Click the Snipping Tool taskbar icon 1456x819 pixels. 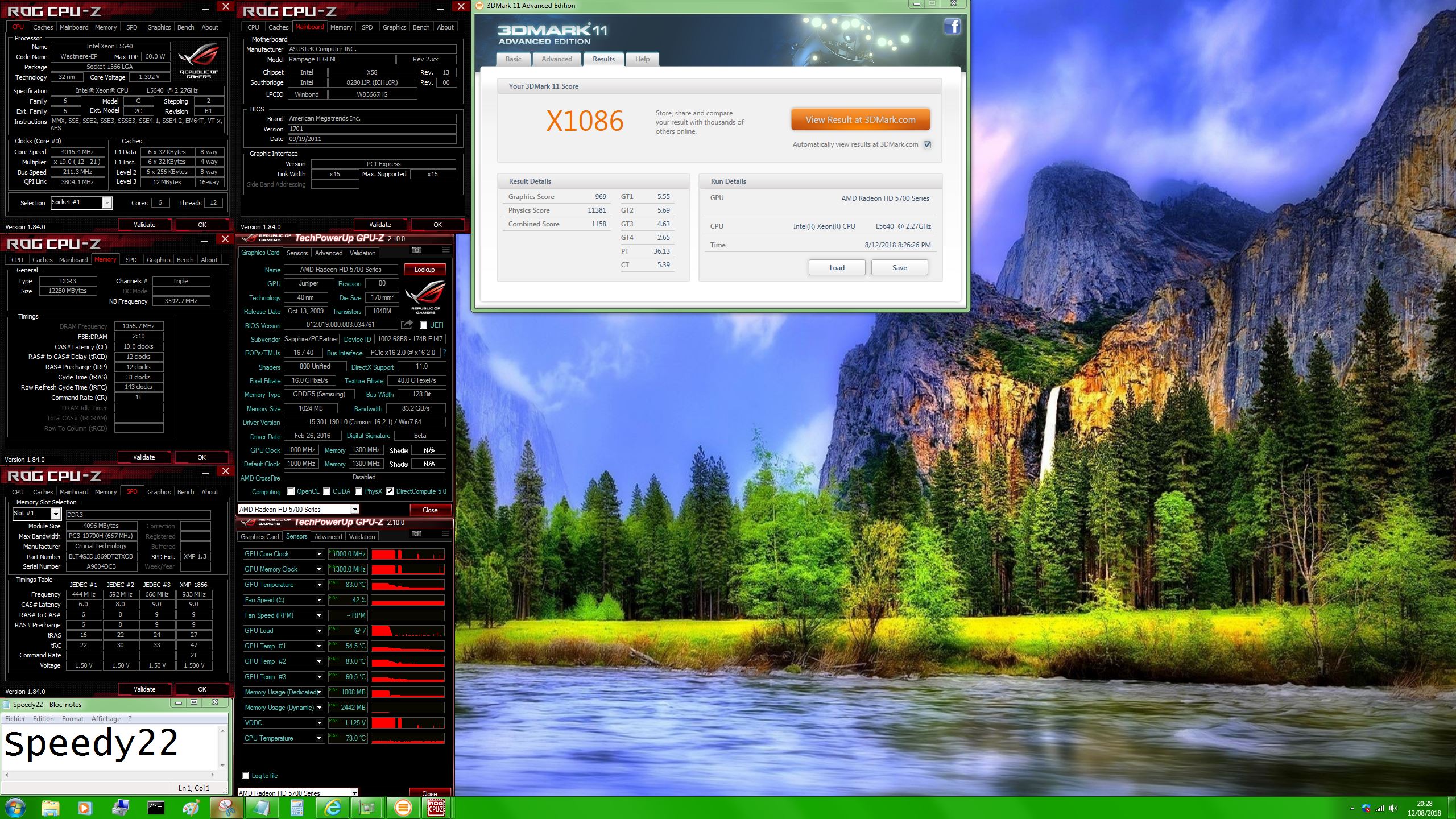226,808
